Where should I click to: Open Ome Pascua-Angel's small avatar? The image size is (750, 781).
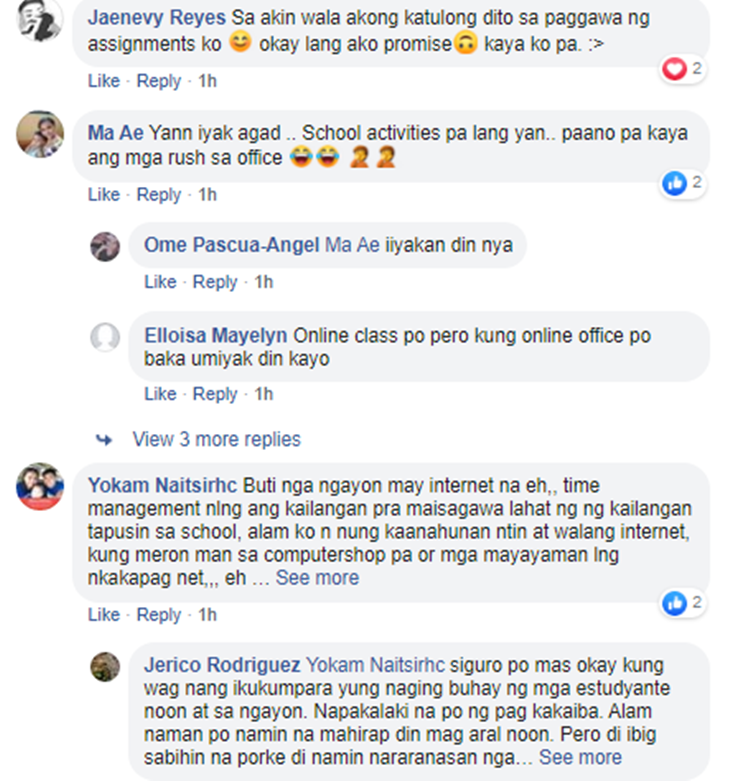[x=105, y=247]
